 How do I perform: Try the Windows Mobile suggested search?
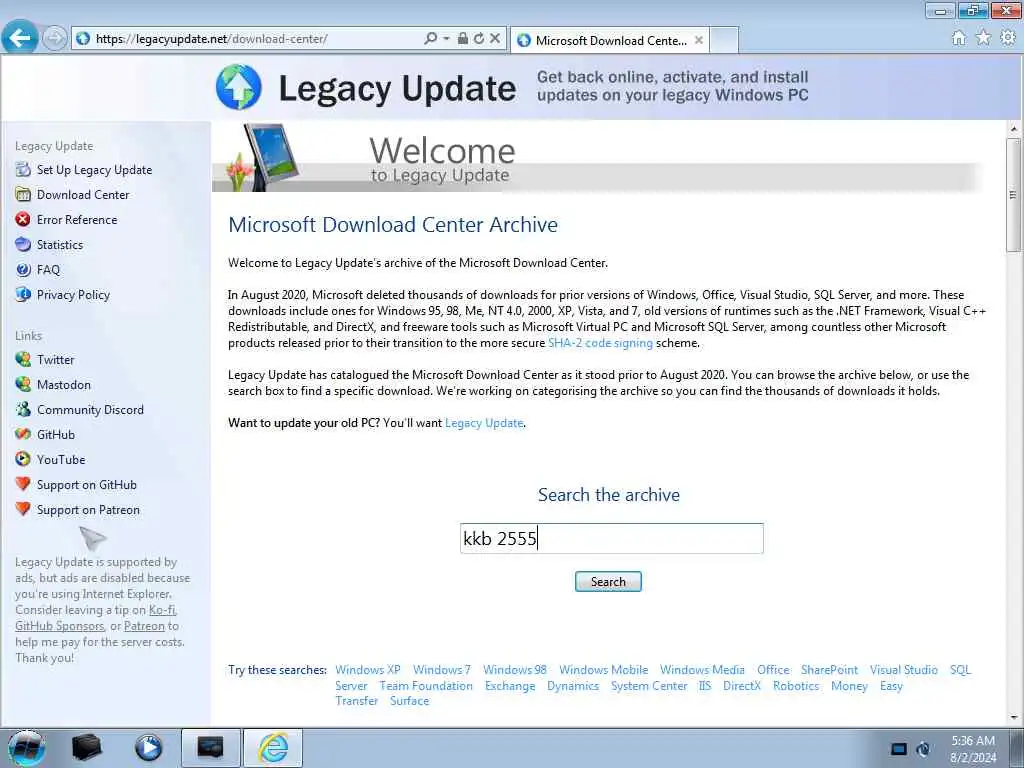click(x=603, y=669)
